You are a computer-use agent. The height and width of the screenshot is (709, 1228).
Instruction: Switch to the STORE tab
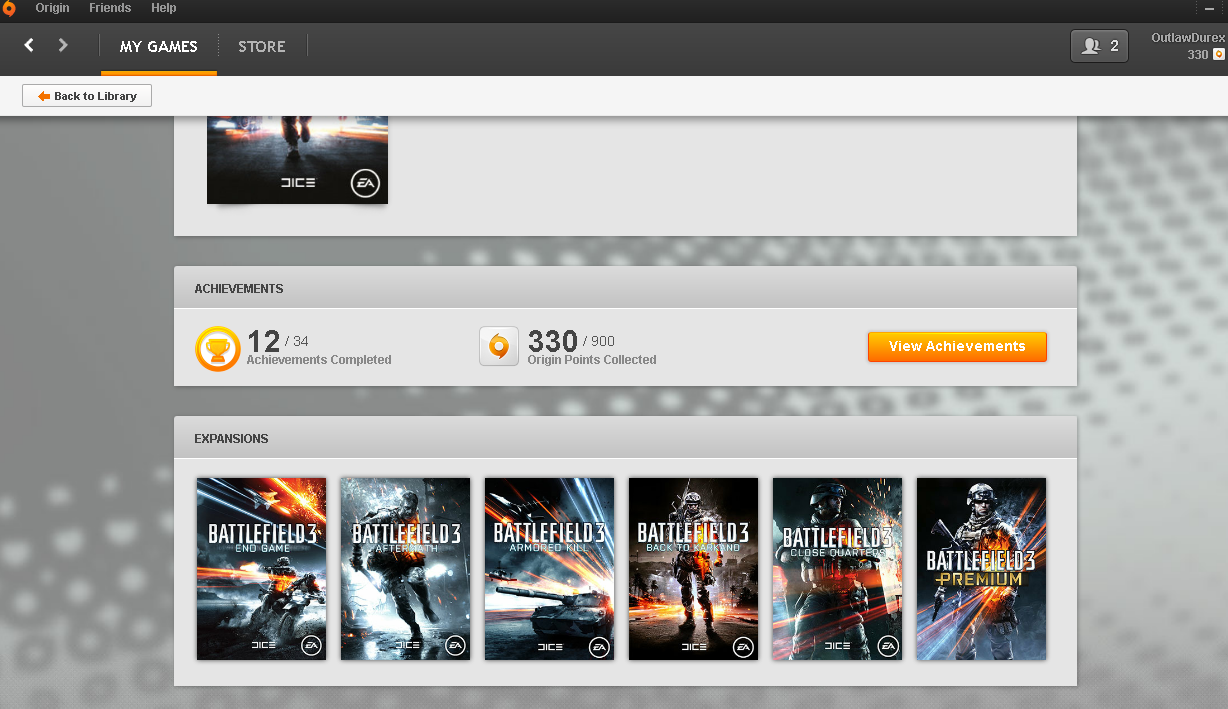click(262, 47)
